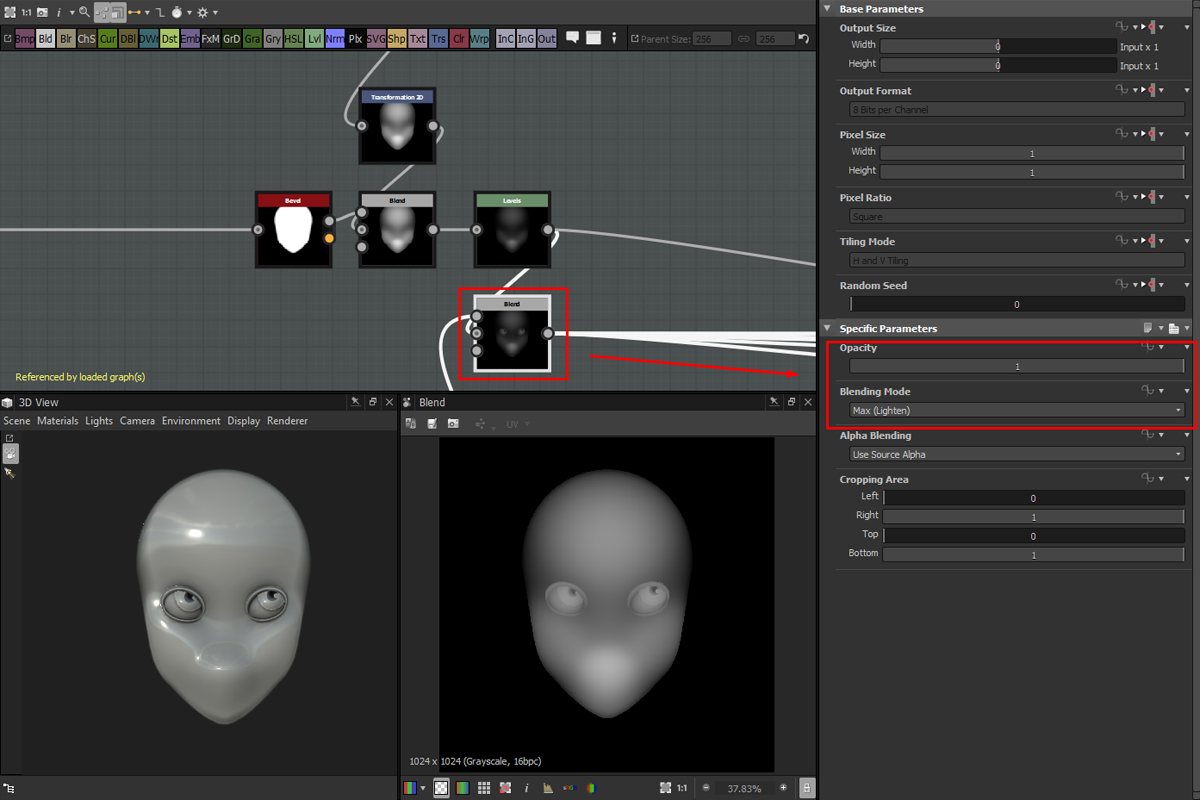Add a Levels node (Lvl)
Image resolution: width=1200 pixels, height=800 pixels.
tap(315, 39)
